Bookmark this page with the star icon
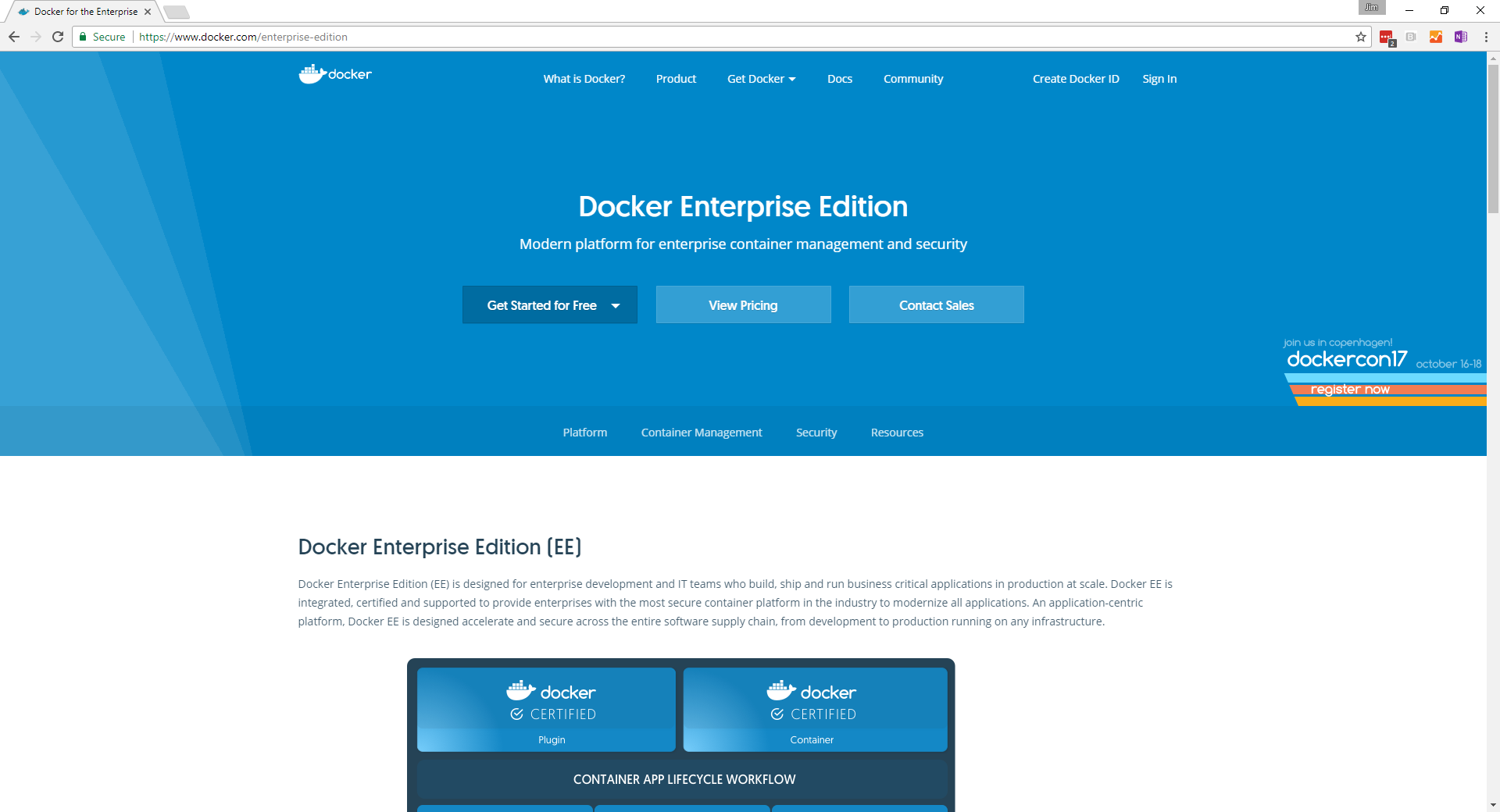1500x812 pixels. [1360, 37]
